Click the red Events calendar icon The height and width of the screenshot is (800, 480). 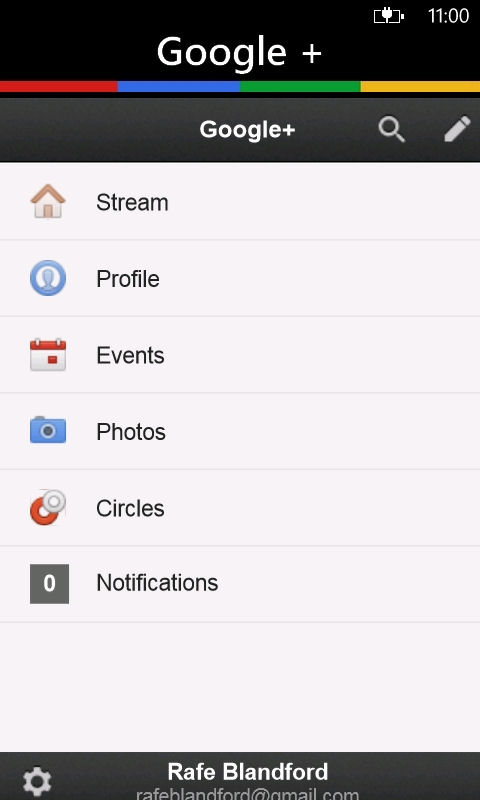(48, 355)
